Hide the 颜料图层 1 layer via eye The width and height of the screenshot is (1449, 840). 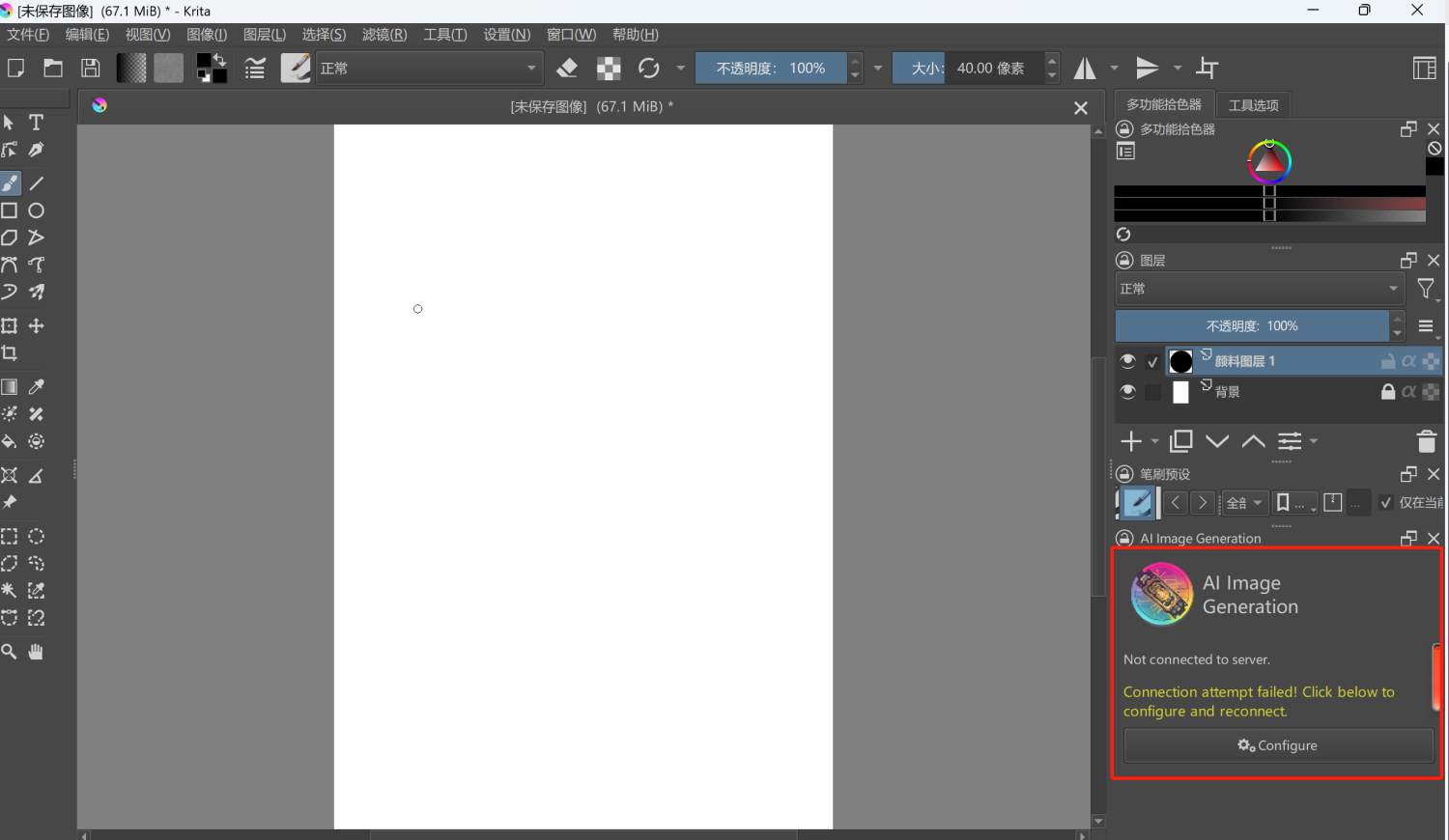[x=1127, y=361]
